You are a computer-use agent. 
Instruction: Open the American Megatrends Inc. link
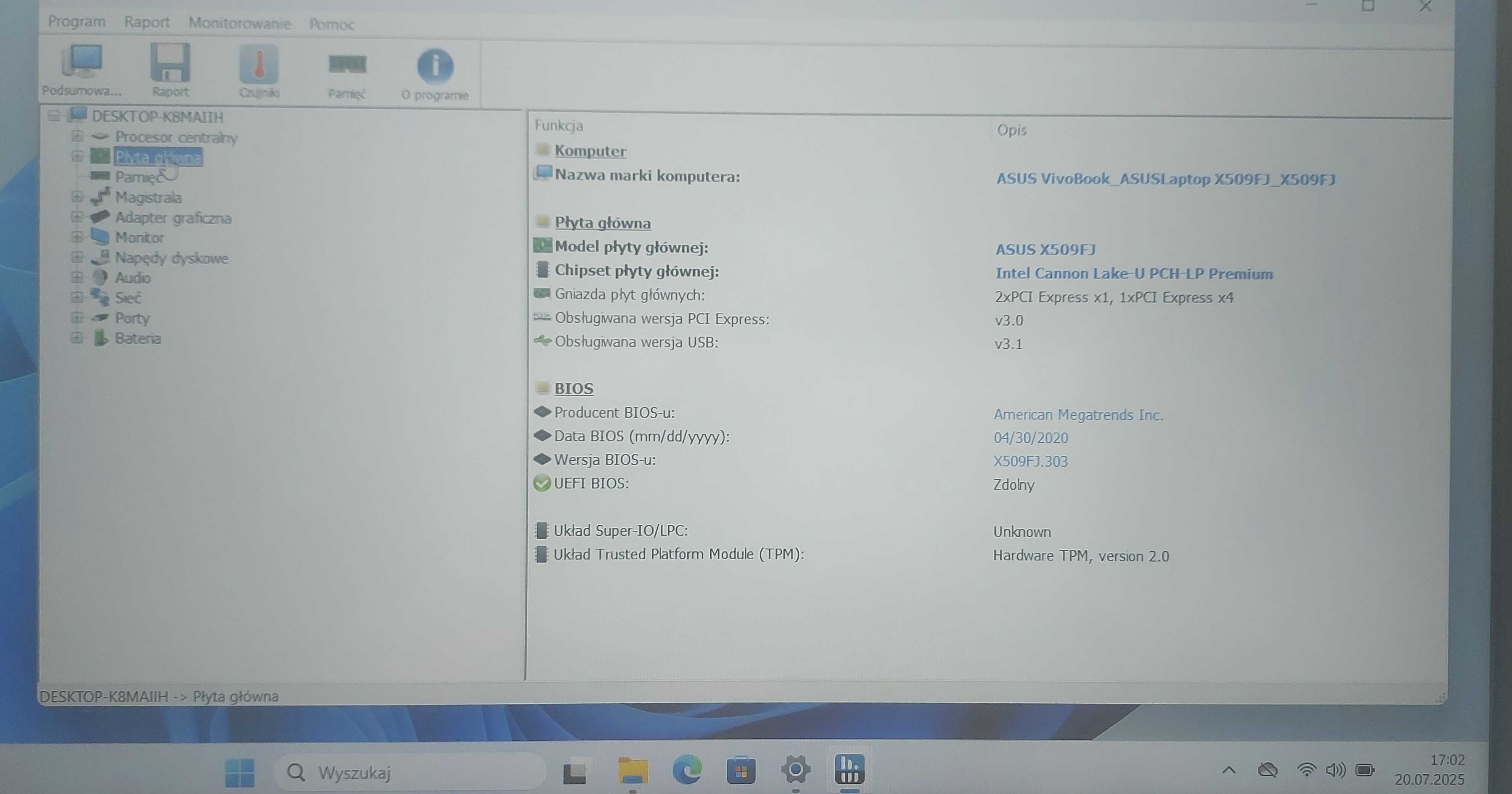pyautogui.click(x=1078, y=415)
